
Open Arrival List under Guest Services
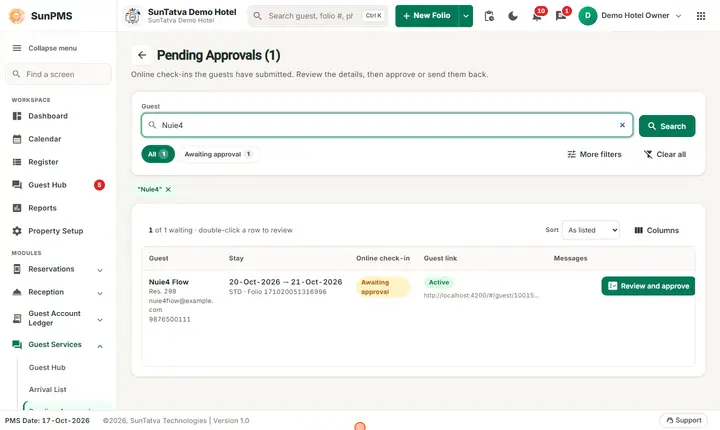click(47, 390)
